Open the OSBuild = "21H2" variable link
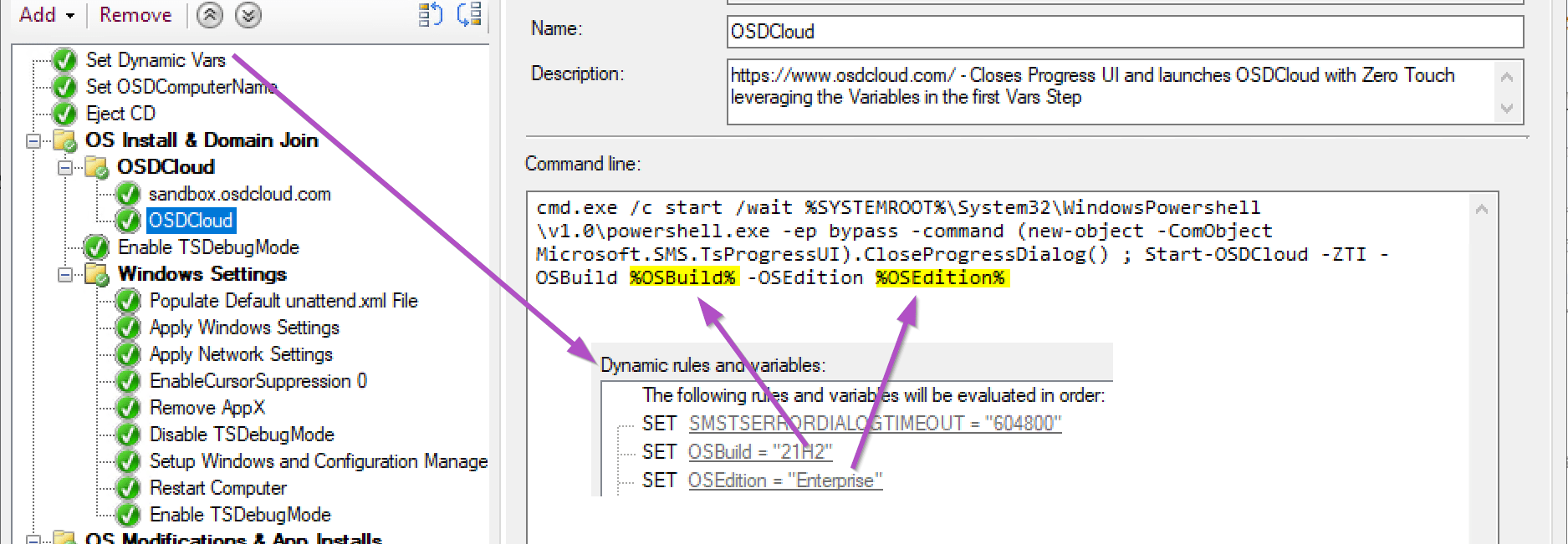The width and height of the screenshot is (1568, 544). point(759,452)
